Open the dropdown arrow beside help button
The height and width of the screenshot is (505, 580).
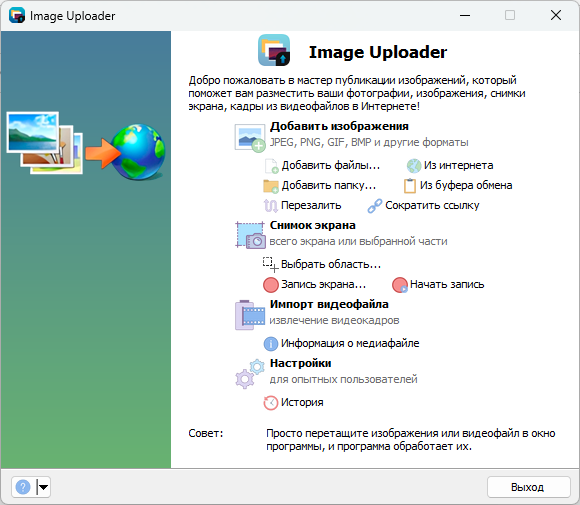(x=44, y=487)
